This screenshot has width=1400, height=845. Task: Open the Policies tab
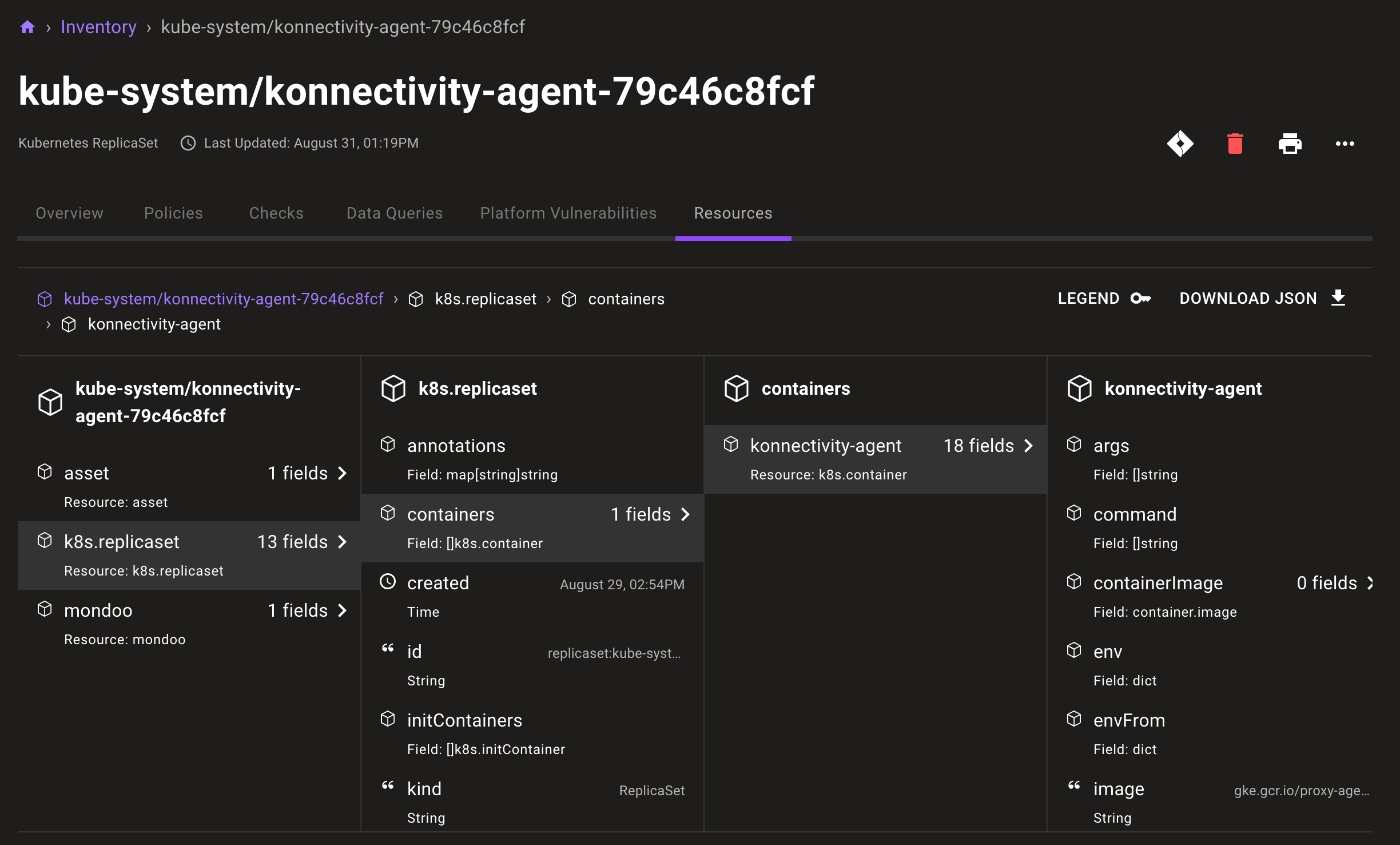tap(173, 212)
